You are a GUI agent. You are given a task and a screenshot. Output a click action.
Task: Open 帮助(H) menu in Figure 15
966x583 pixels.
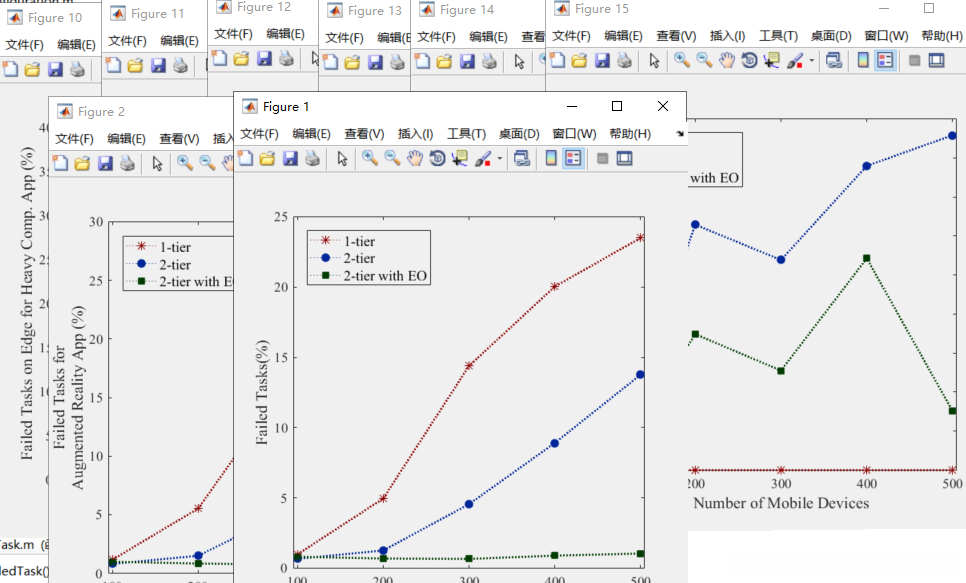pos(941,36)
